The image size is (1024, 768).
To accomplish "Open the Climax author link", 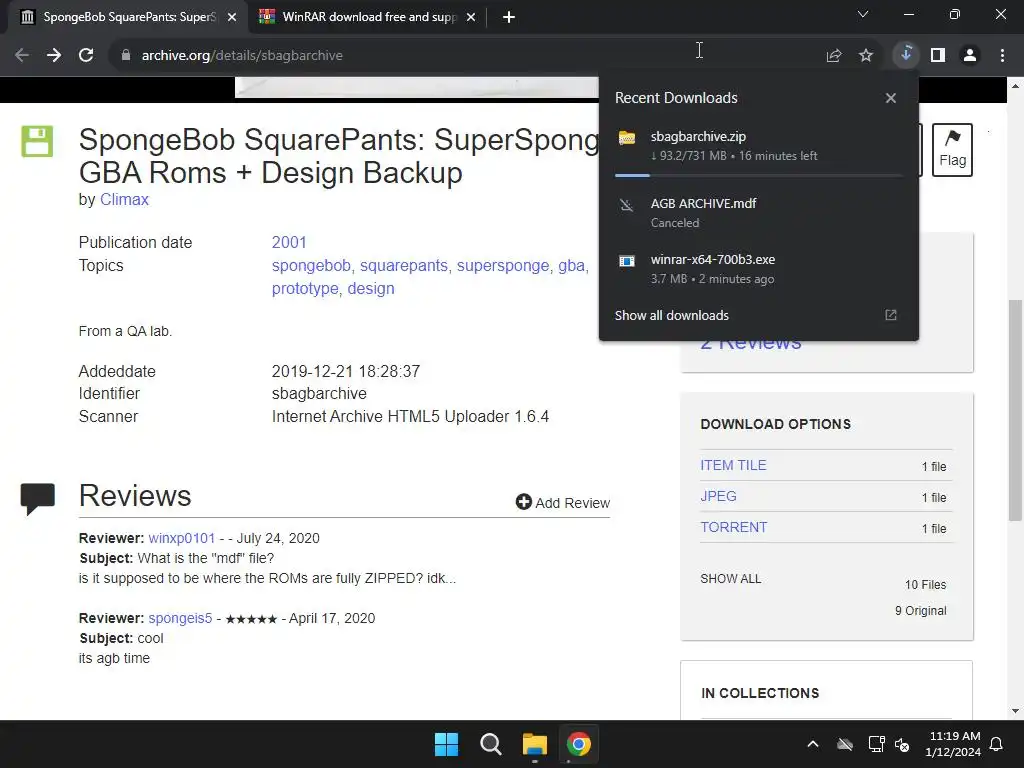I will point(124,200).
